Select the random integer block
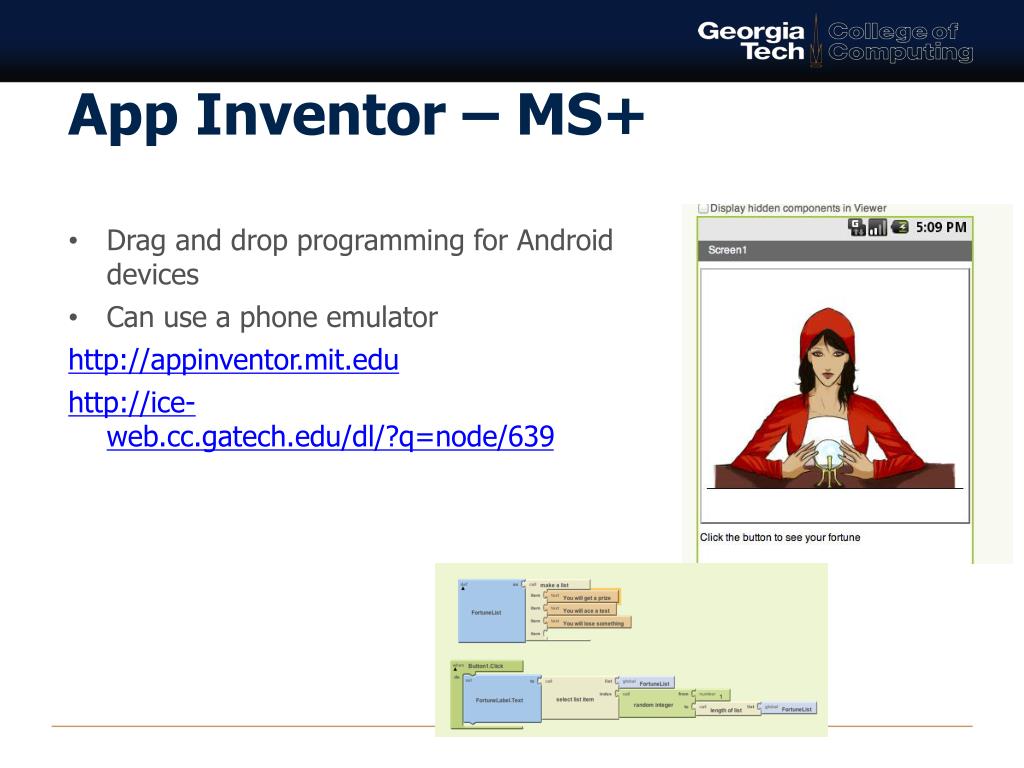 point(656,705)
